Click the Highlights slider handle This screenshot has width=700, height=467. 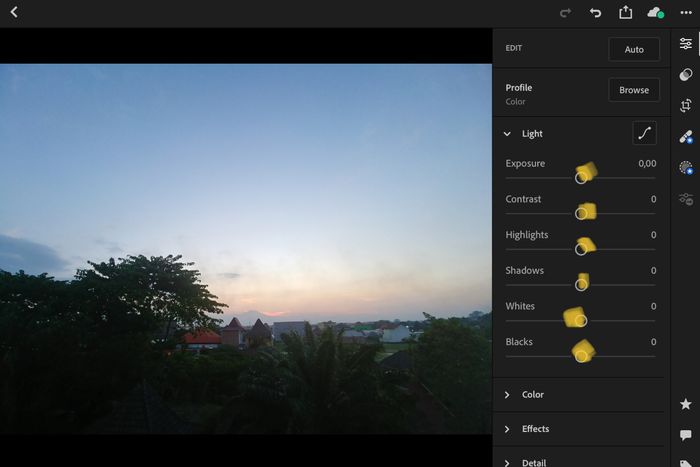[581, 250]
